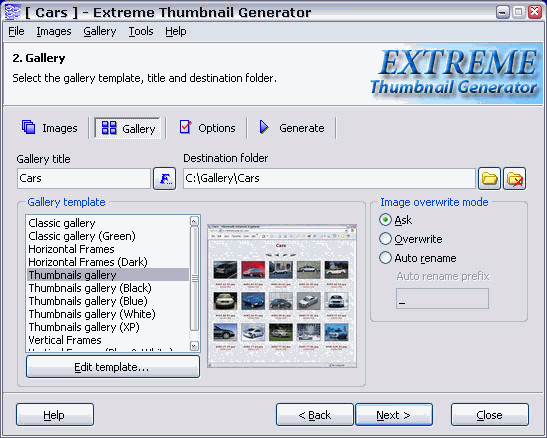Click the template preview thumbnail

tap(282, 296)
